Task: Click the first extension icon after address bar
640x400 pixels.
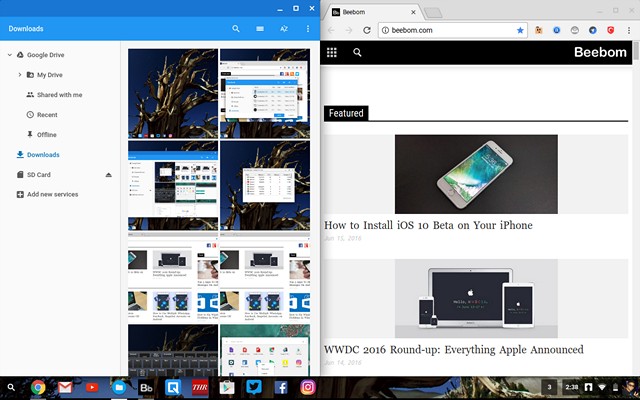Action: coord(539,30)
